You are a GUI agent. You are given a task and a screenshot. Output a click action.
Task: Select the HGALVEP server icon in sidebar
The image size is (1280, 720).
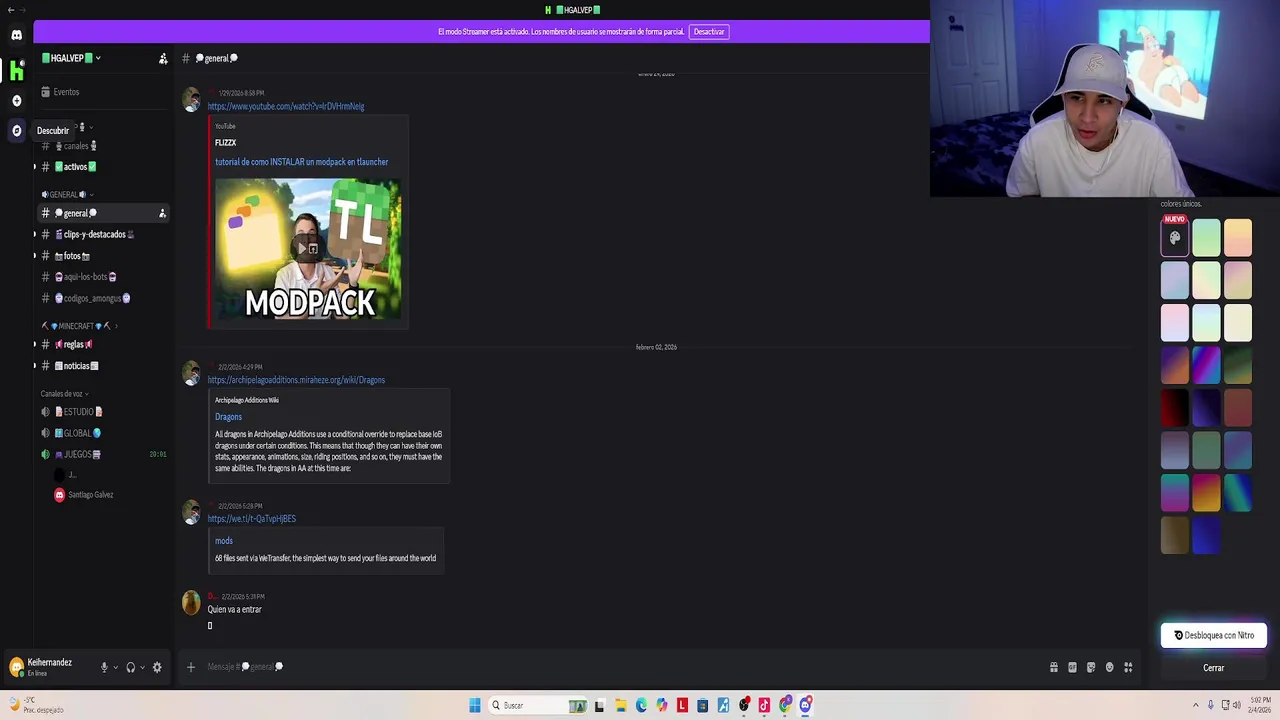pos(16,70)
